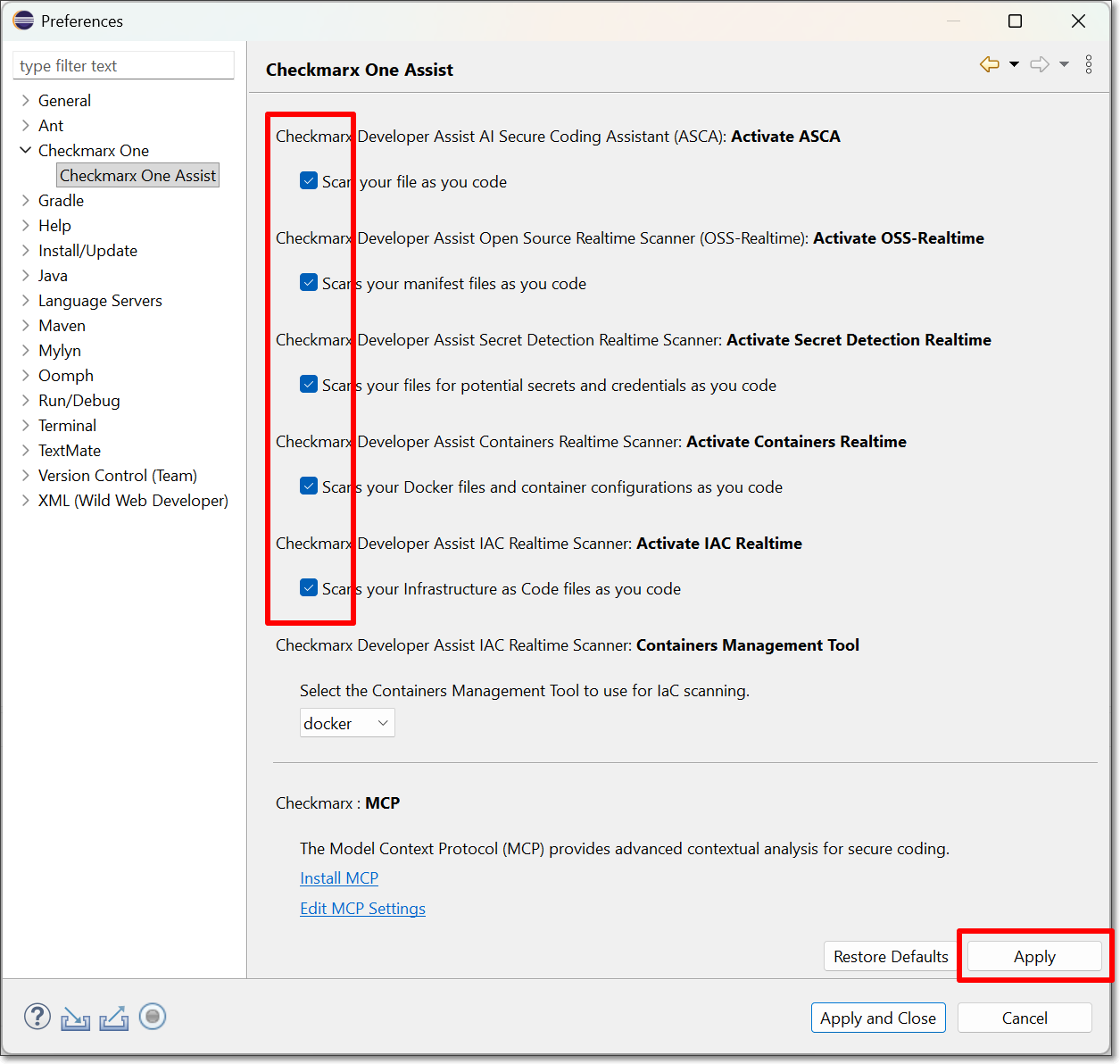Viewport: 1120px width, 1064px height.
Task: Select TextMate preferences category
Action: point(70,450)
